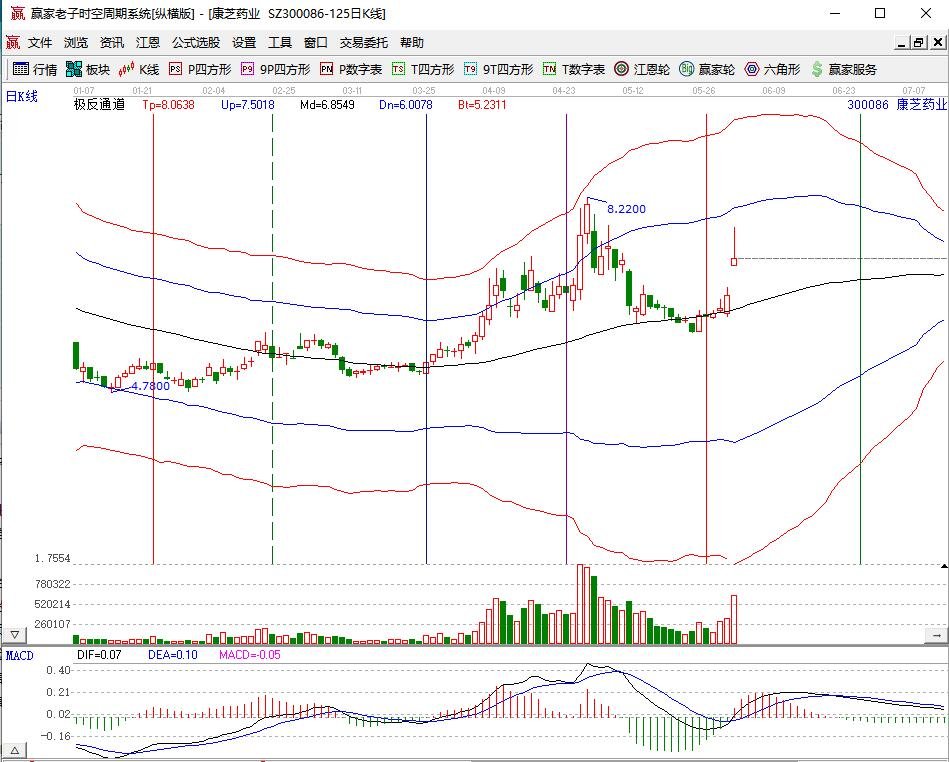Select the P四方形 tool
Viewport: 949px width, 762px height.
point(200,69)
